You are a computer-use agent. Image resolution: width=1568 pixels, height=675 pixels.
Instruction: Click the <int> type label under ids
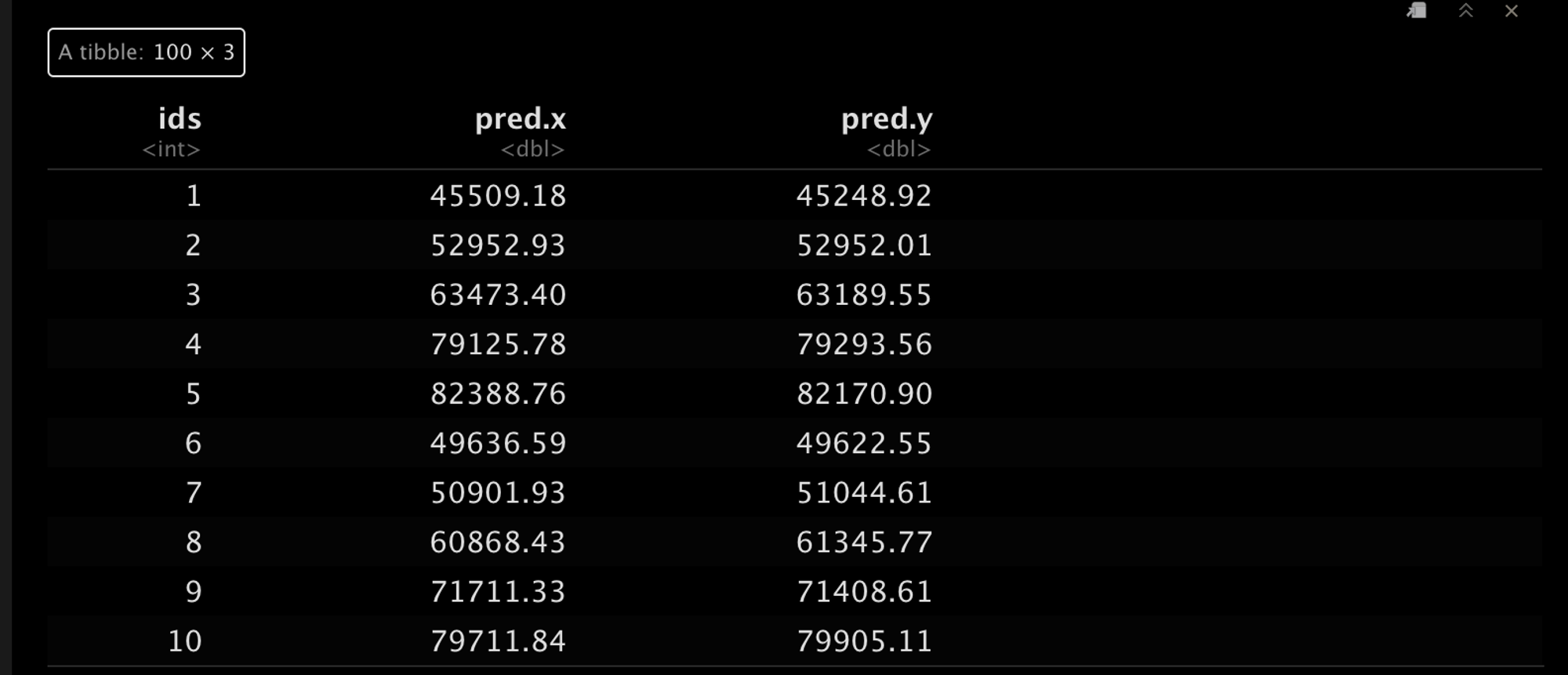pyautogui.click(x=171, y=149)
